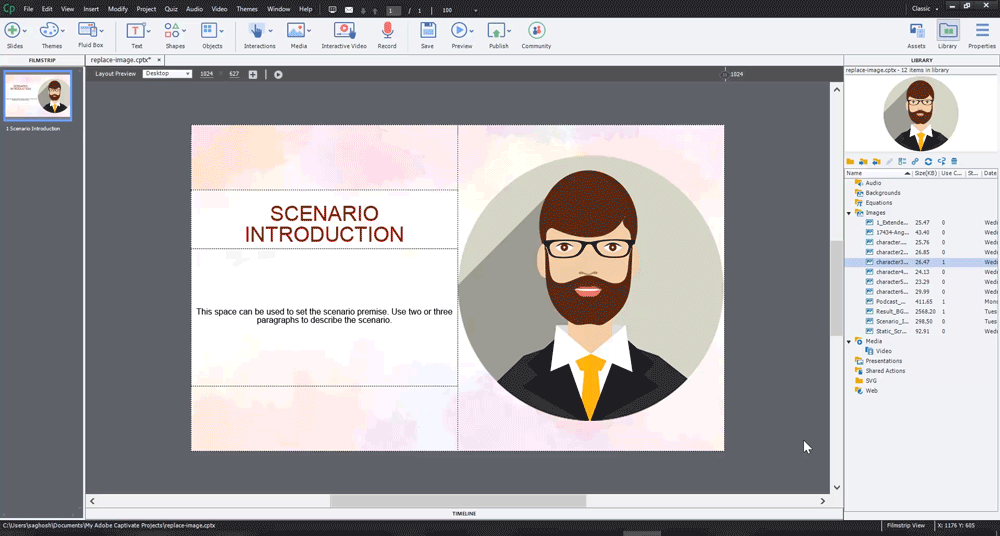
Task: Click the horizontal scrollbar thumb of canvas
Action: click(457, 502)
